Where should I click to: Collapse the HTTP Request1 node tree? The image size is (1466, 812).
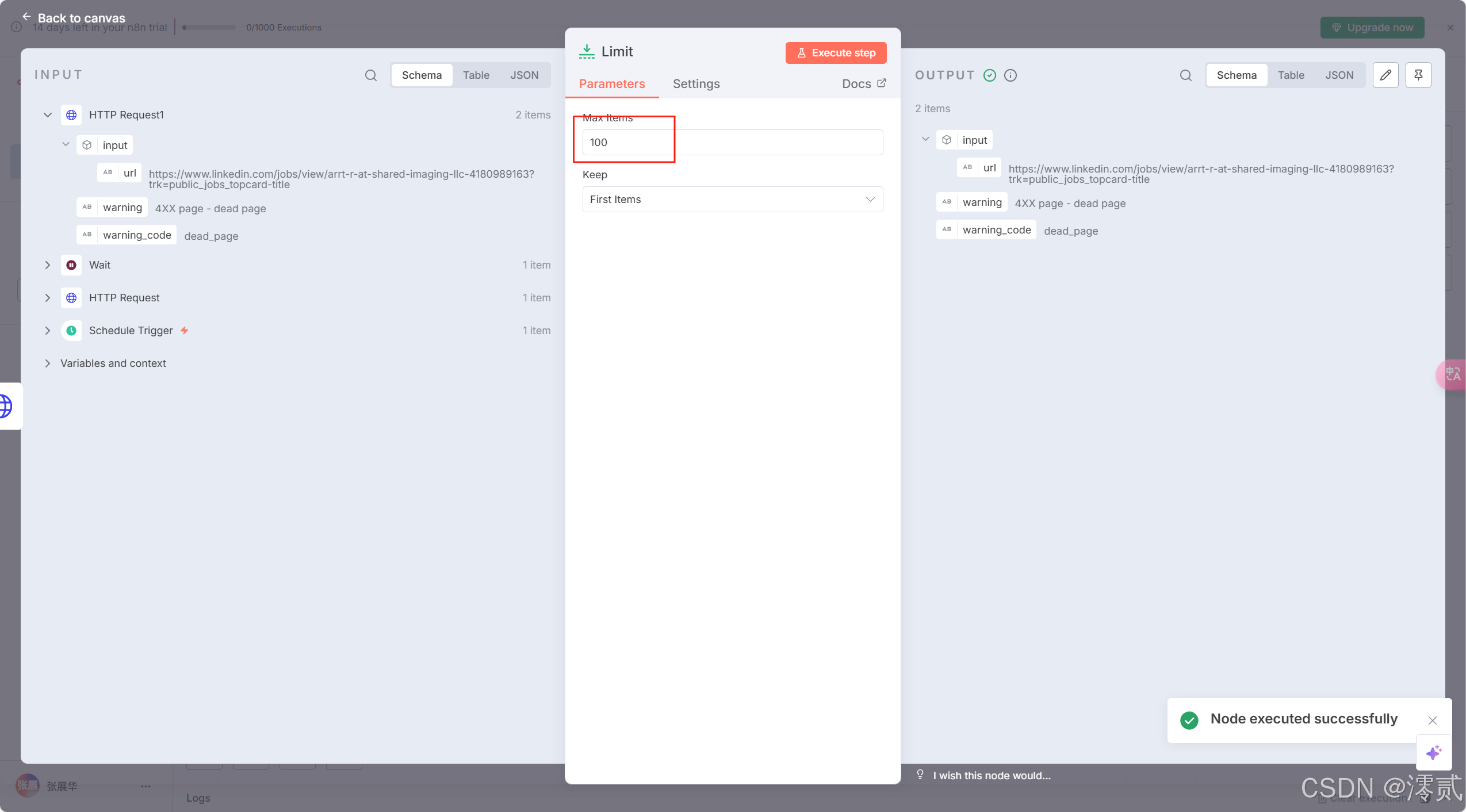(48, 115)
